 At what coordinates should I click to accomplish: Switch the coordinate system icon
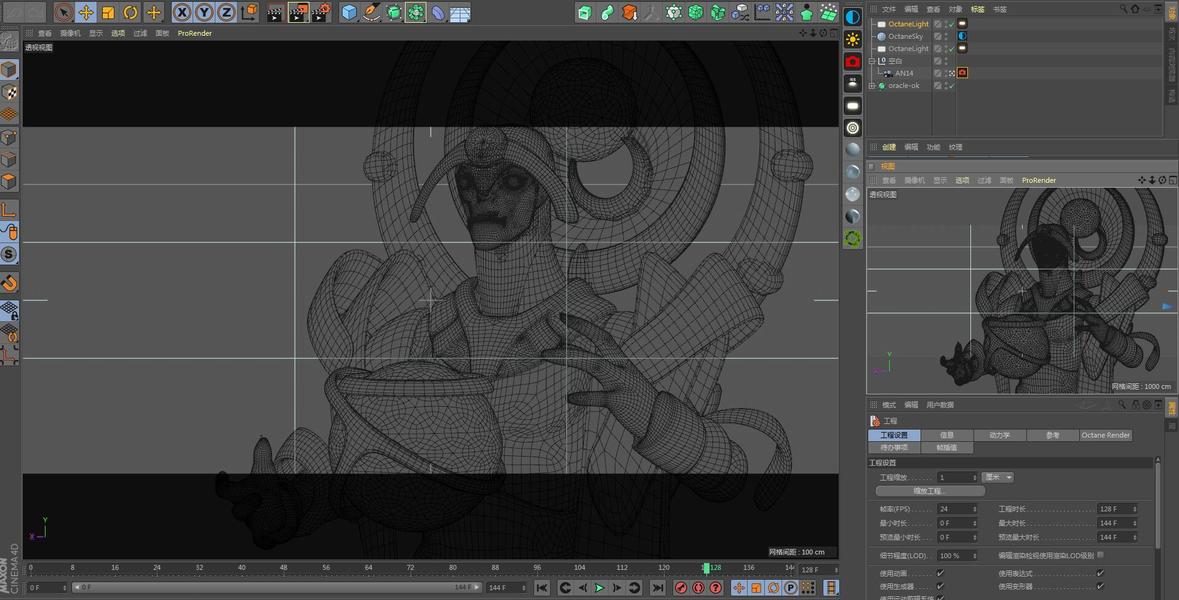point(249,12)
